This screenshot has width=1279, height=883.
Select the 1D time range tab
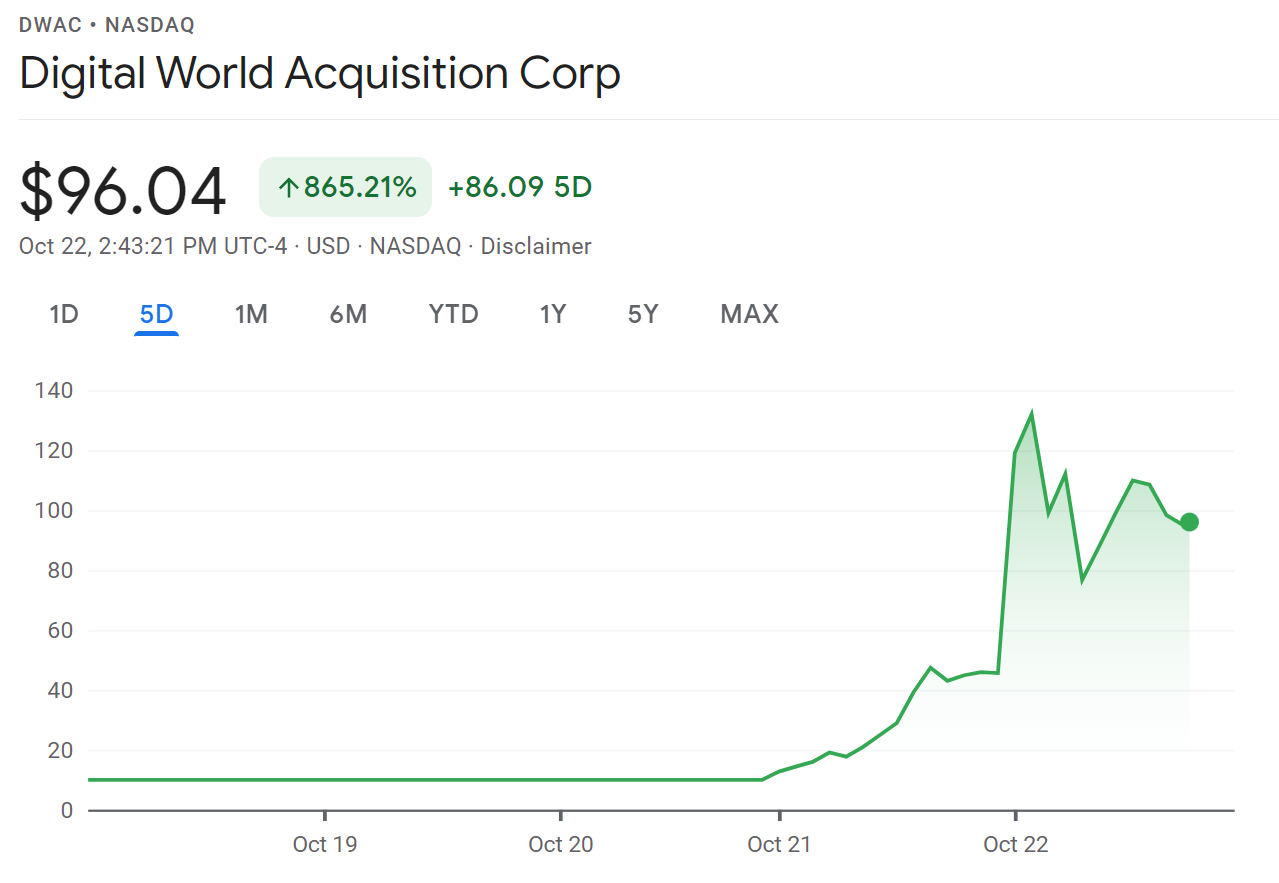pos(62,313)
